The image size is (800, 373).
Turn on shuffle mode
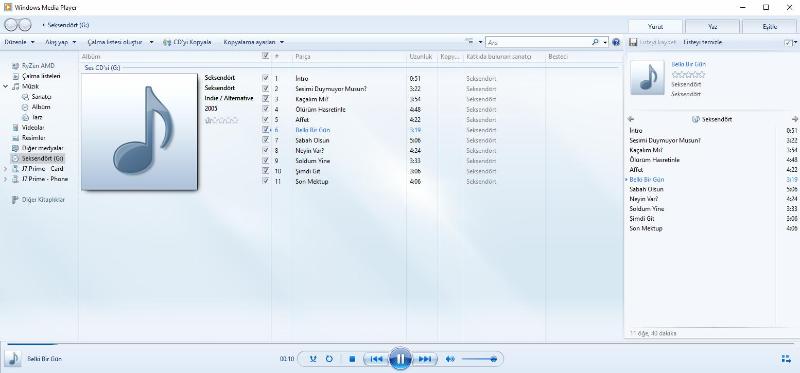click(x=313, y=359)
